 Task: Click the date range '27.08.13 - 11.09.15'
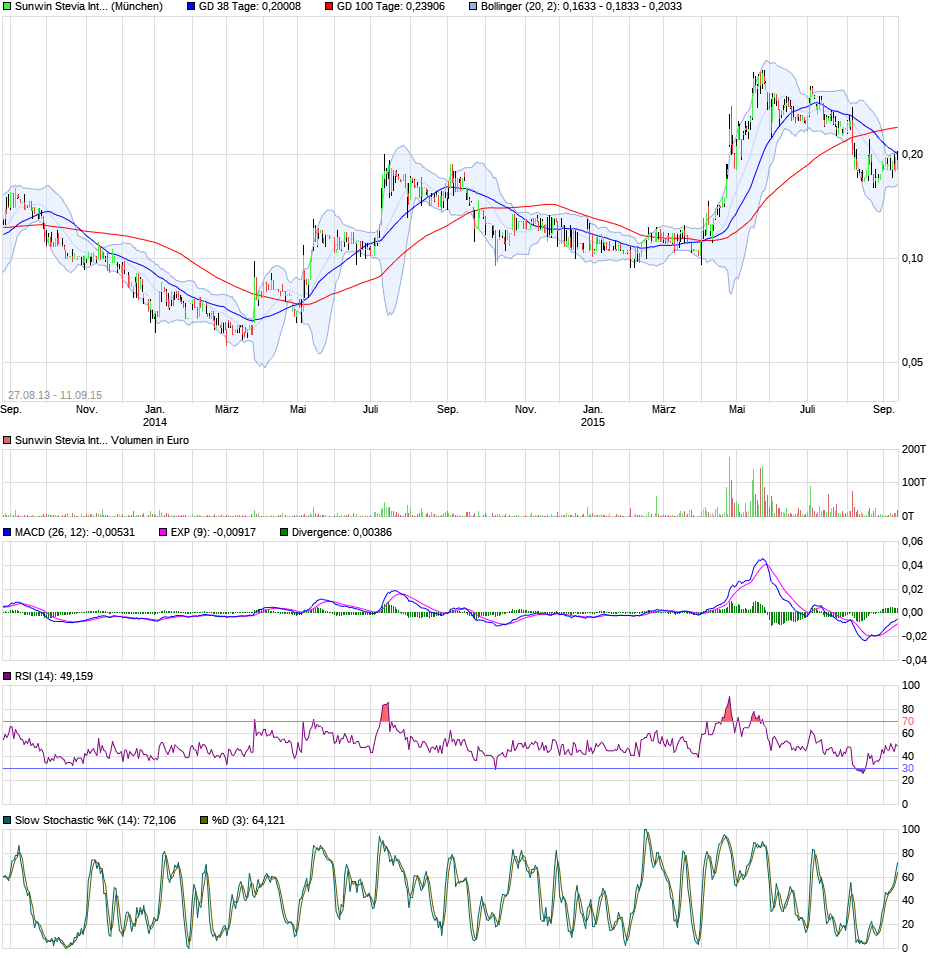(55, 395)
